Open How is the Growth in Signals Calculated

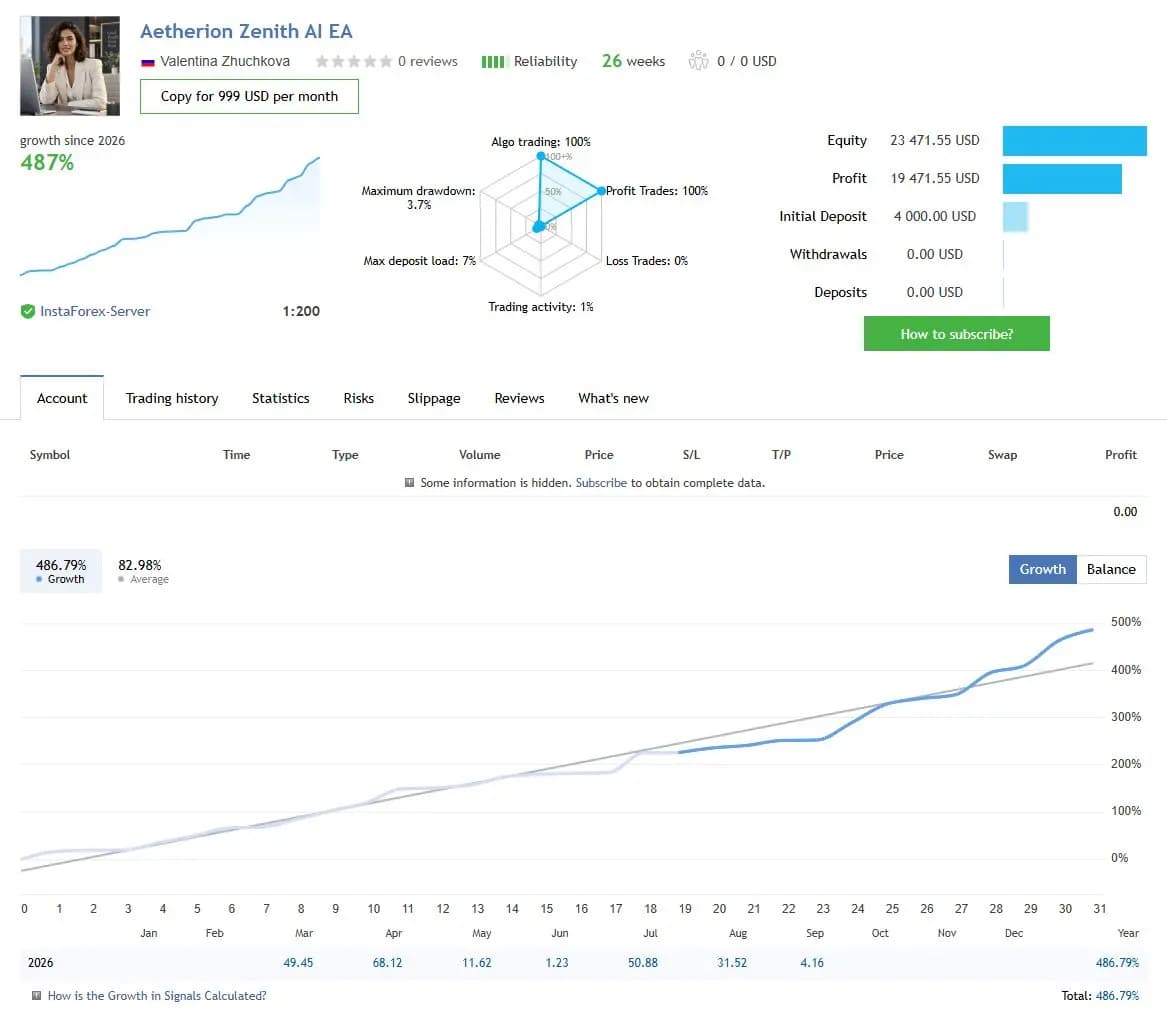(157, 996)
